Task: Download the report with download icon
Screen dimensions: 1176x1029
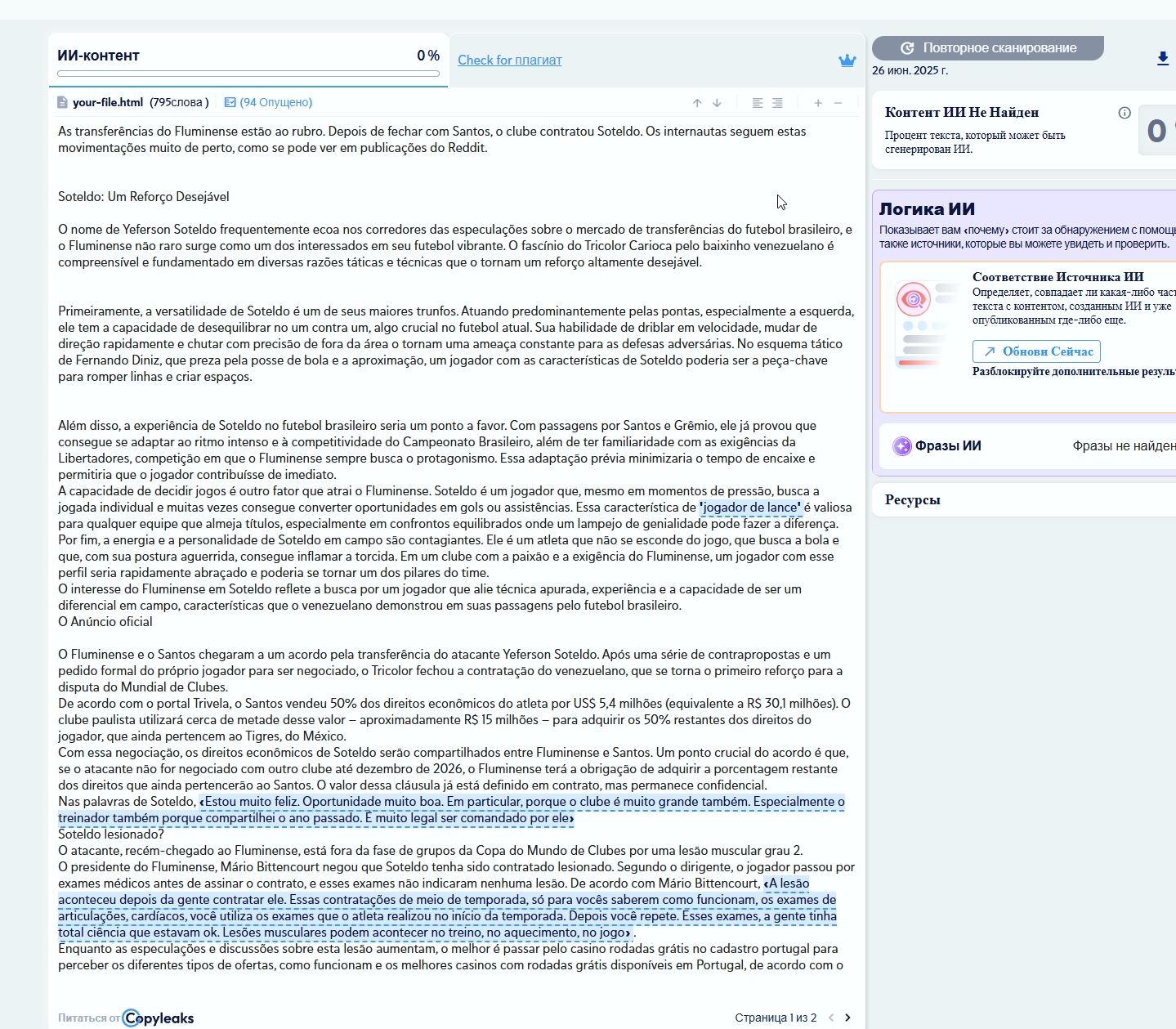Action: pyautogui.click(x=1163, y=58)
